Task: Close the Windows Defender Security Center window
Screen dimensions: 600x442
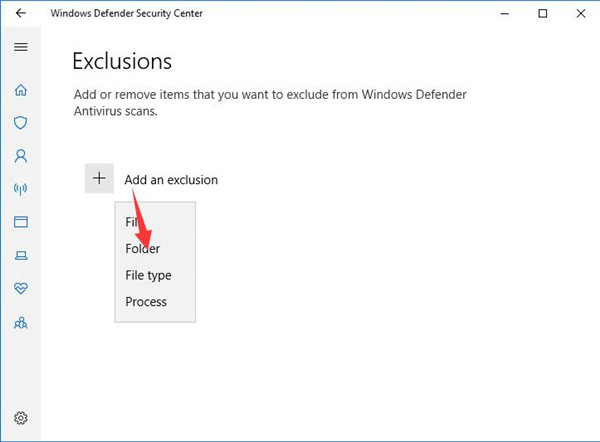Action: click(x=581, y=13)
